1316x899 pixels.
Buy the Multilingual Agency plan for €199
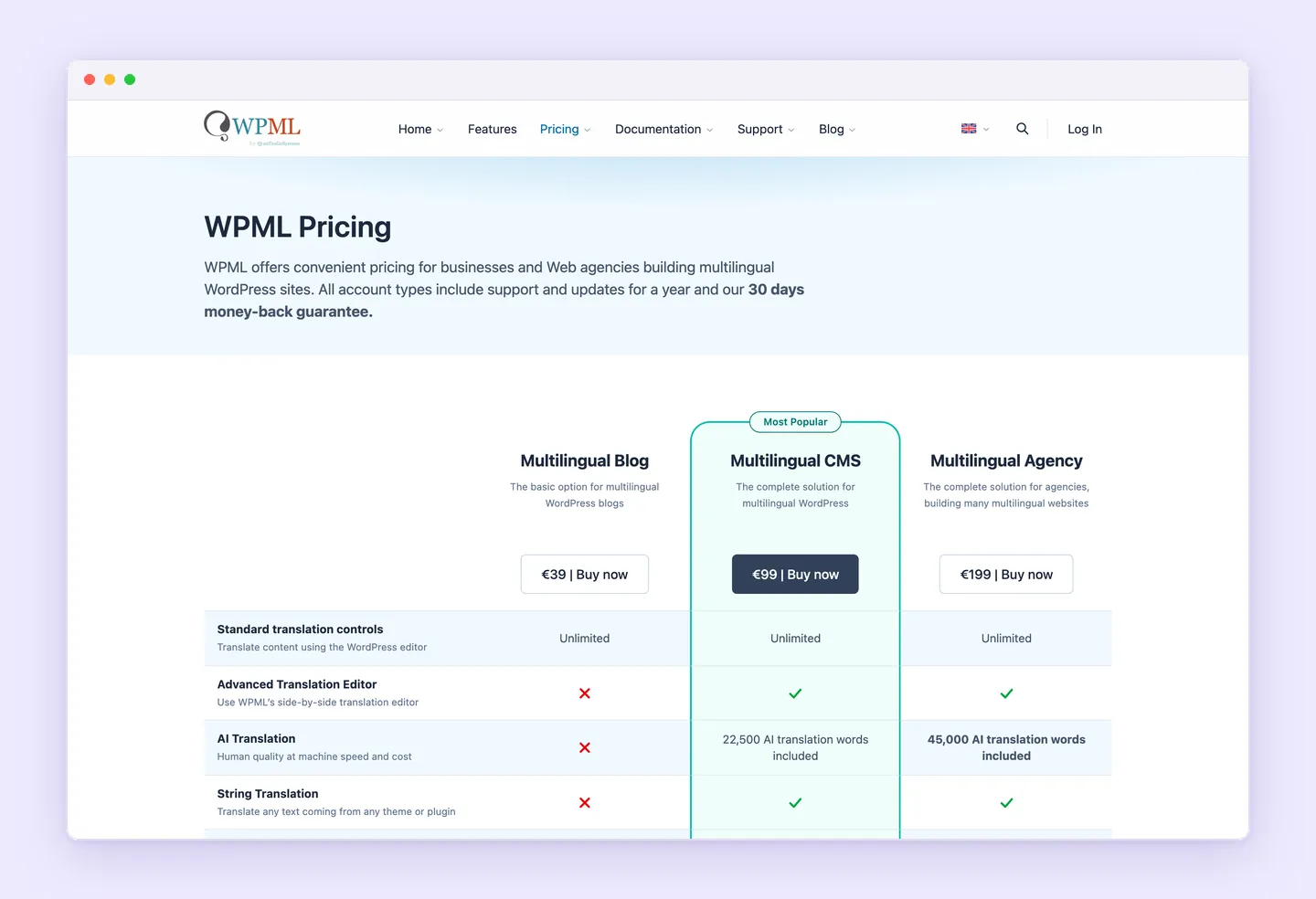(1006, 575)
